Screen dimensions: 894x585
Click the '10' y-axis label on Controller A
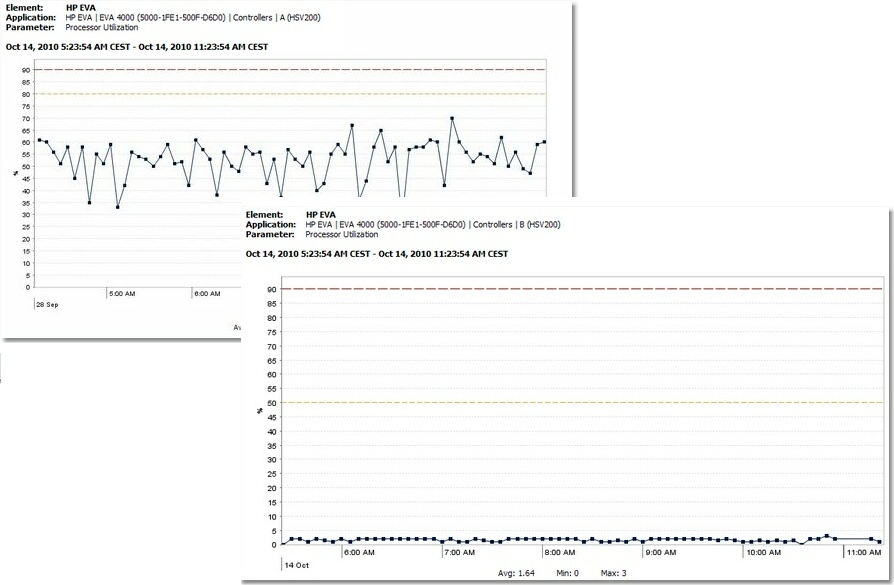26,263
